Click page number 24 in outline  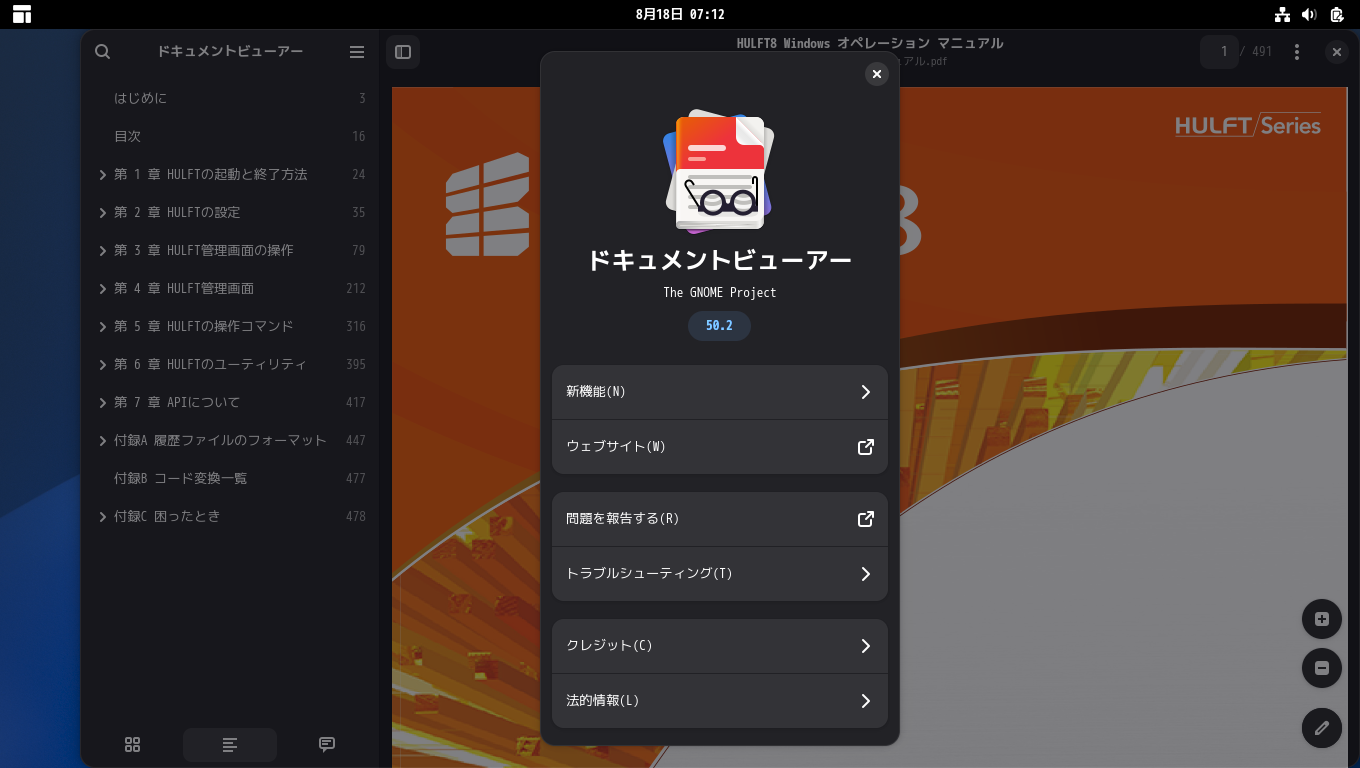coord(358,175)
